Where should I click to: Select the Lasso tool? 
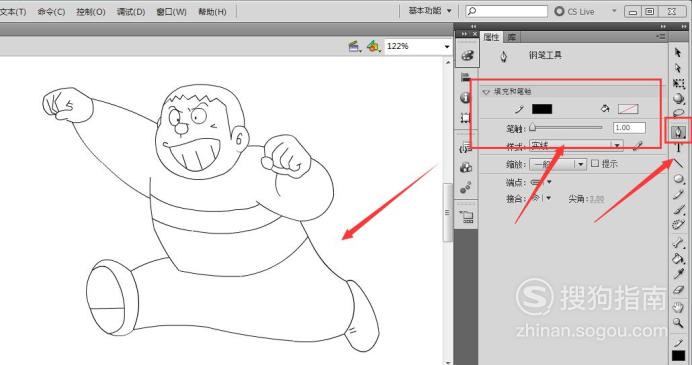(x=678, y=113)
